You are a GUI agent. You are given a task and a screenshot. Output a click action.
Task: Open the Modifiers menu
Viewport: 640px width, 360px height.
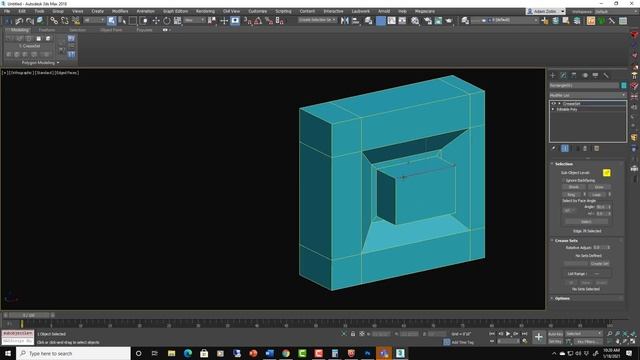(120, 11)
